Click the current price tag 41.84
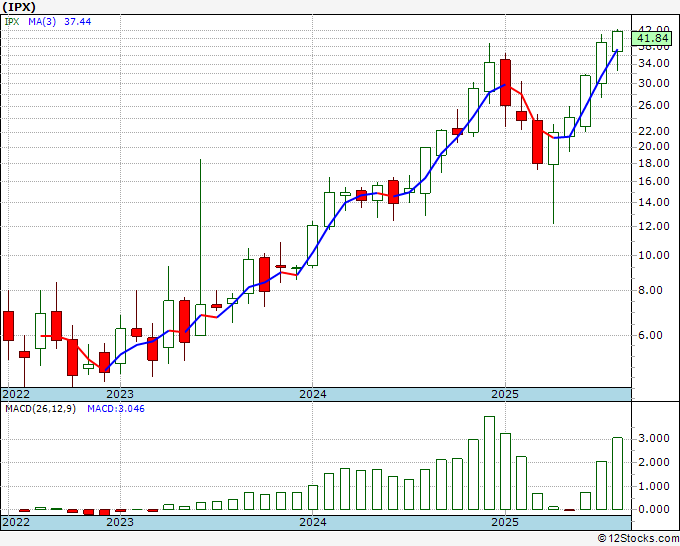680x546 pixels. [653, 38]
